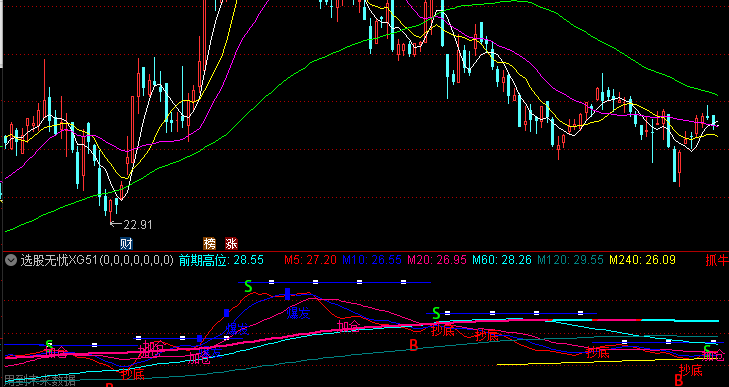The image size is (729, 387).
Task: Select the upper blue 爆发 breakout label
Action: click(298, 313)
